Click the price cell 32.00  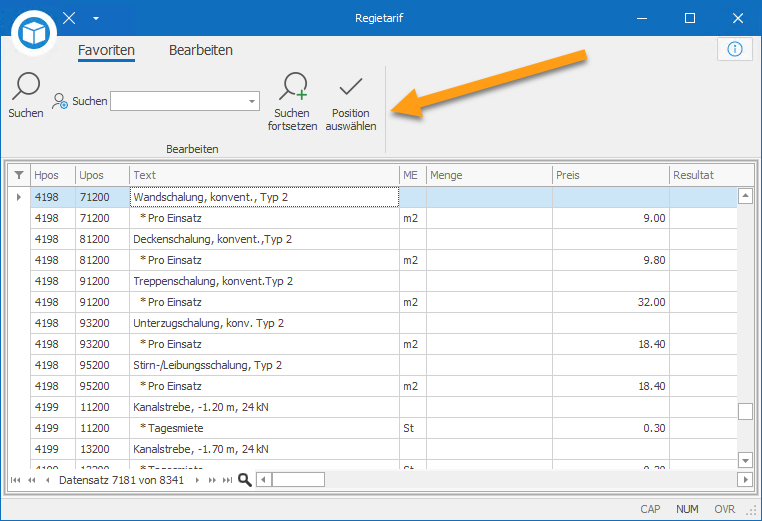(x=611, y=302)
